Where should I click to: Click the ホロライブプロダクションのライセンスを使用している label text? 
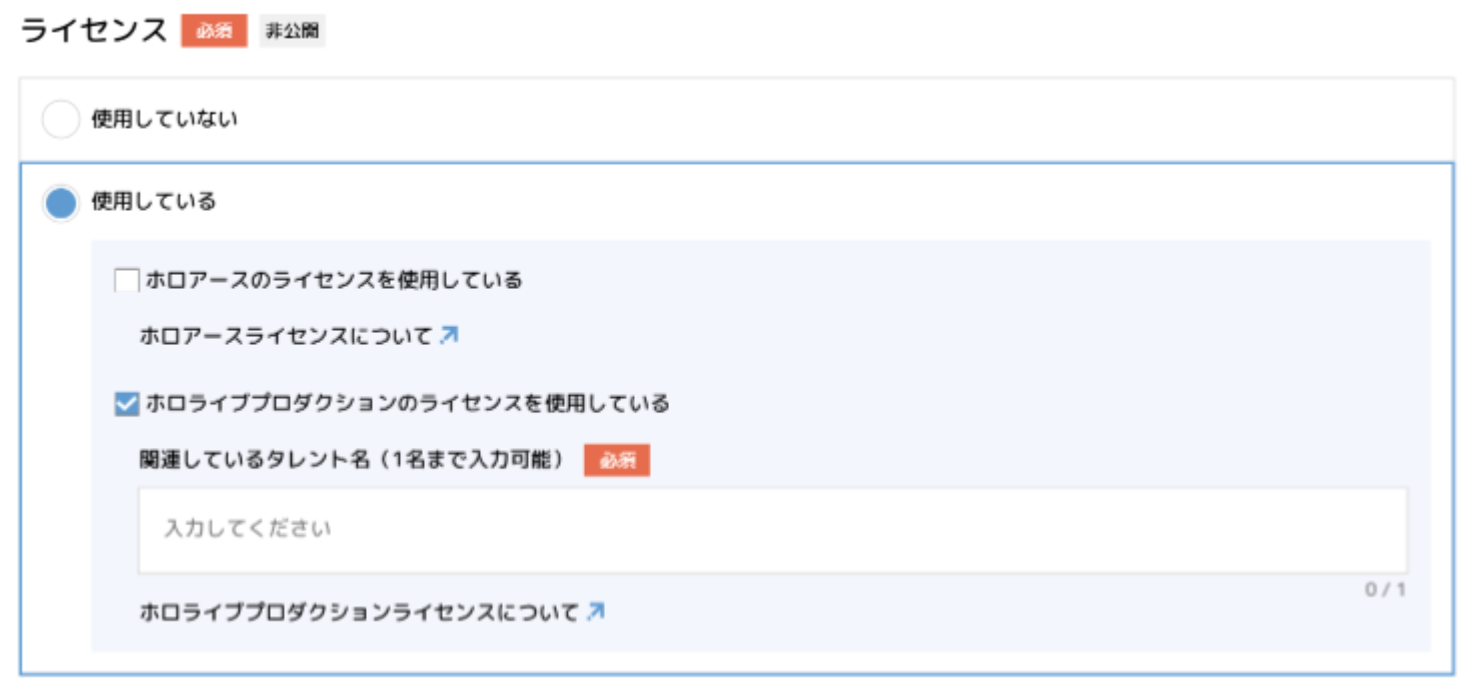pyautogui.click(x=407, y=404)
